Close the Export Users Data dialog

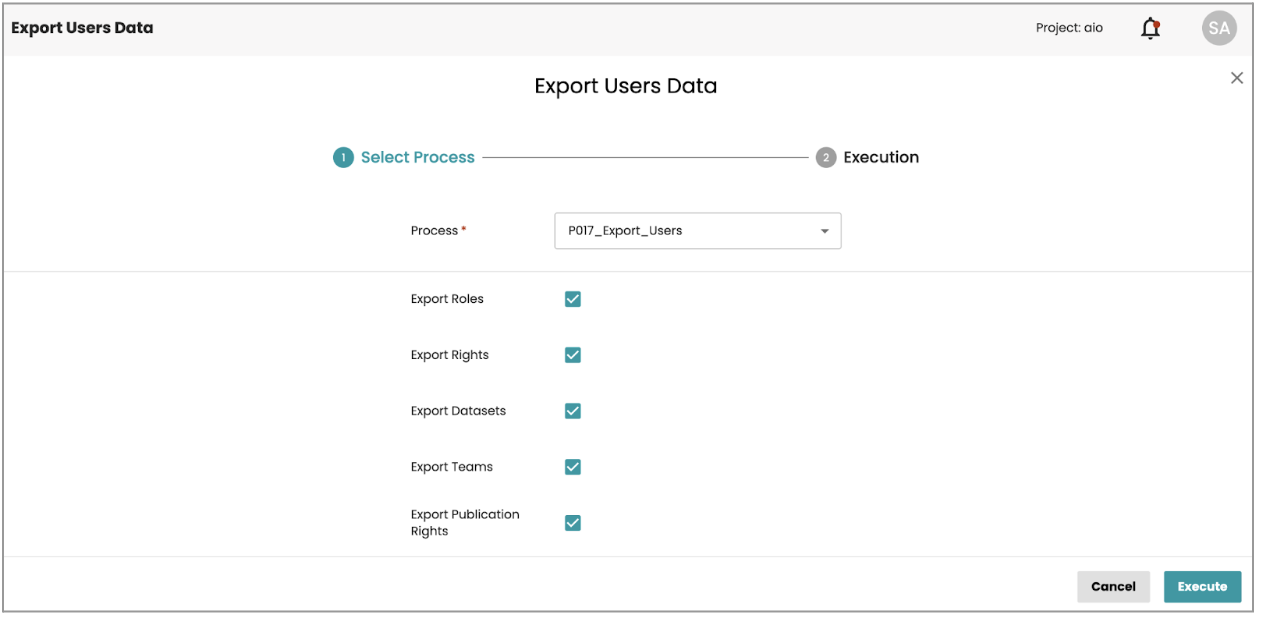[1236, 78]
